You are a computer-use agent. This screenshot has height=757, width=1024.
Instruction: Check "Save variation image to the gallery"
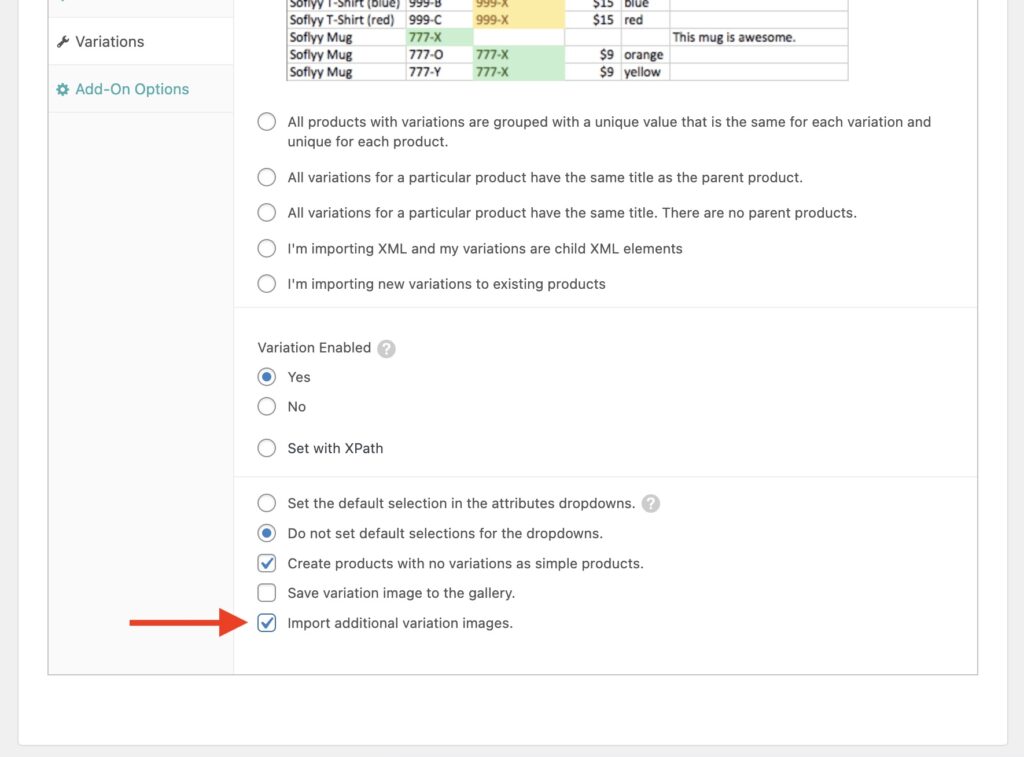pos(267,593)
